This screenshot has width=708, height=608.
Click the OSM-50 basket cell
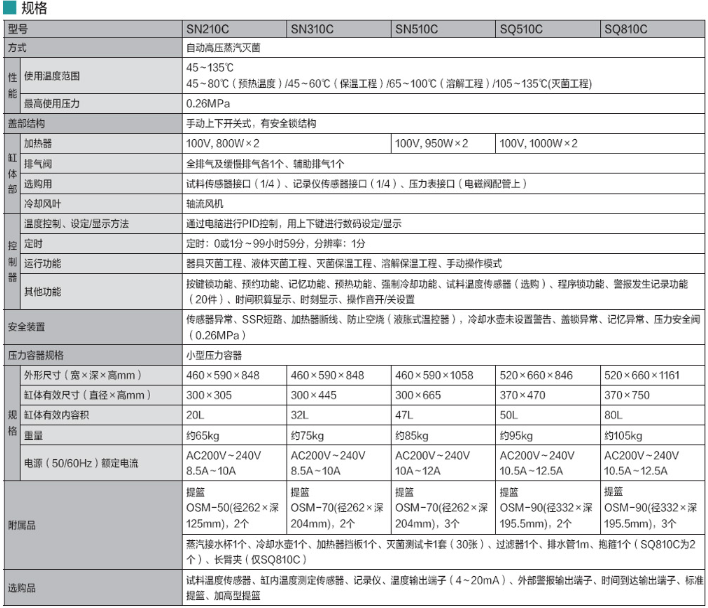234,508
